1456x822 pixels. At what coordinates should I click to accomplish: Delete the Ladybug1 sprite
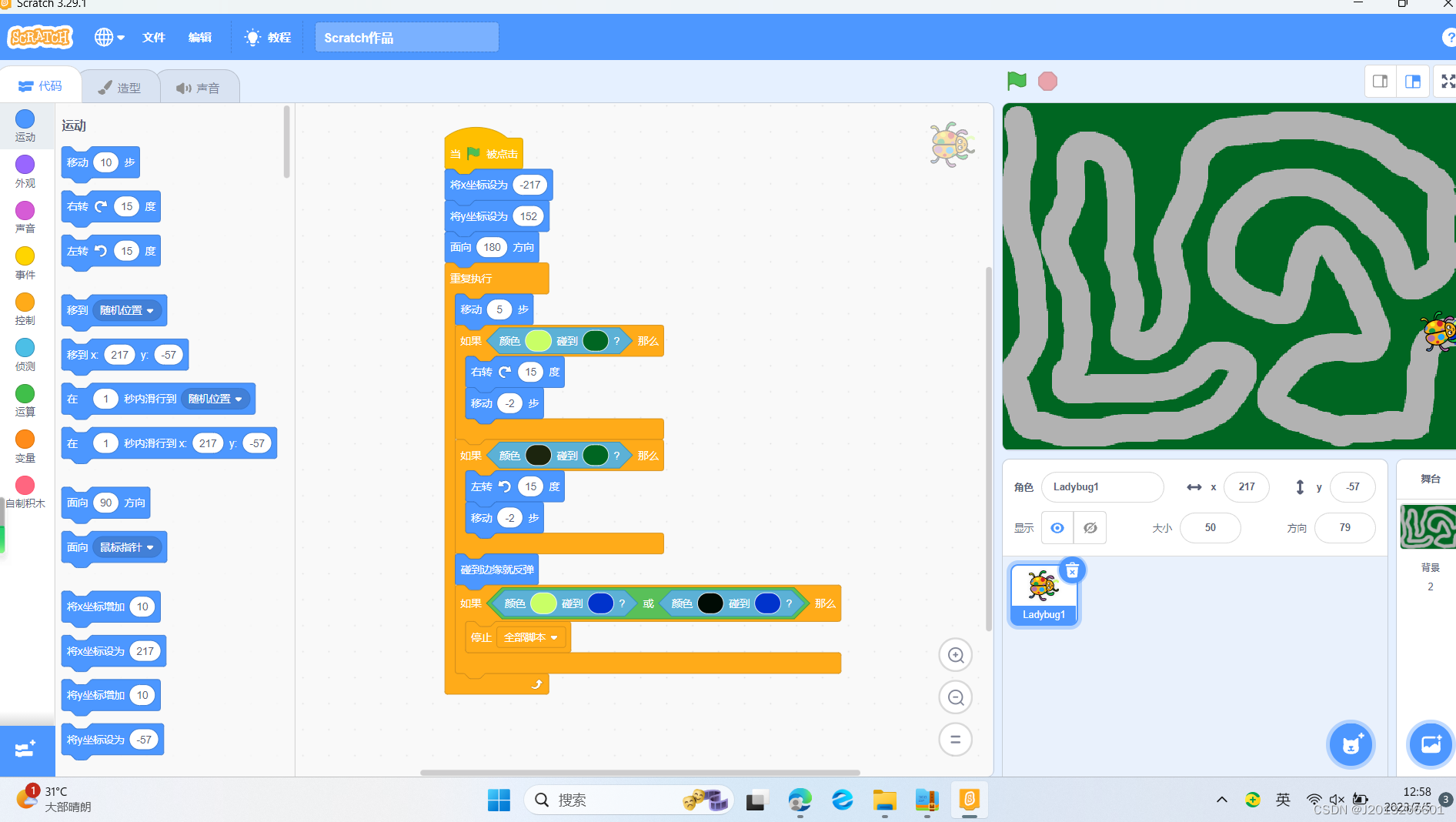[1072, 570]
